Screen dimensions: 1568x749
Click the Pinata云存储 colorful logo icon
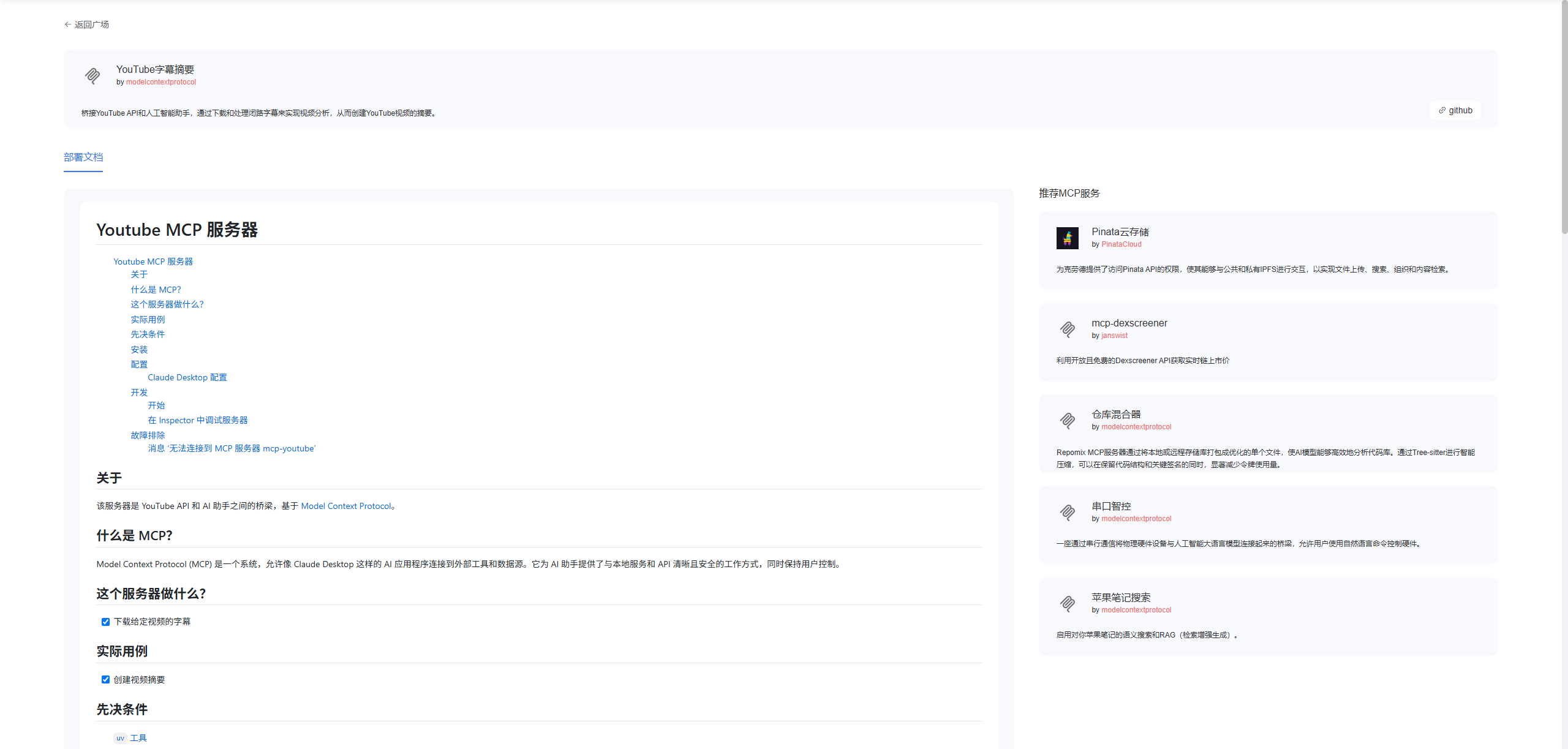1067,238
